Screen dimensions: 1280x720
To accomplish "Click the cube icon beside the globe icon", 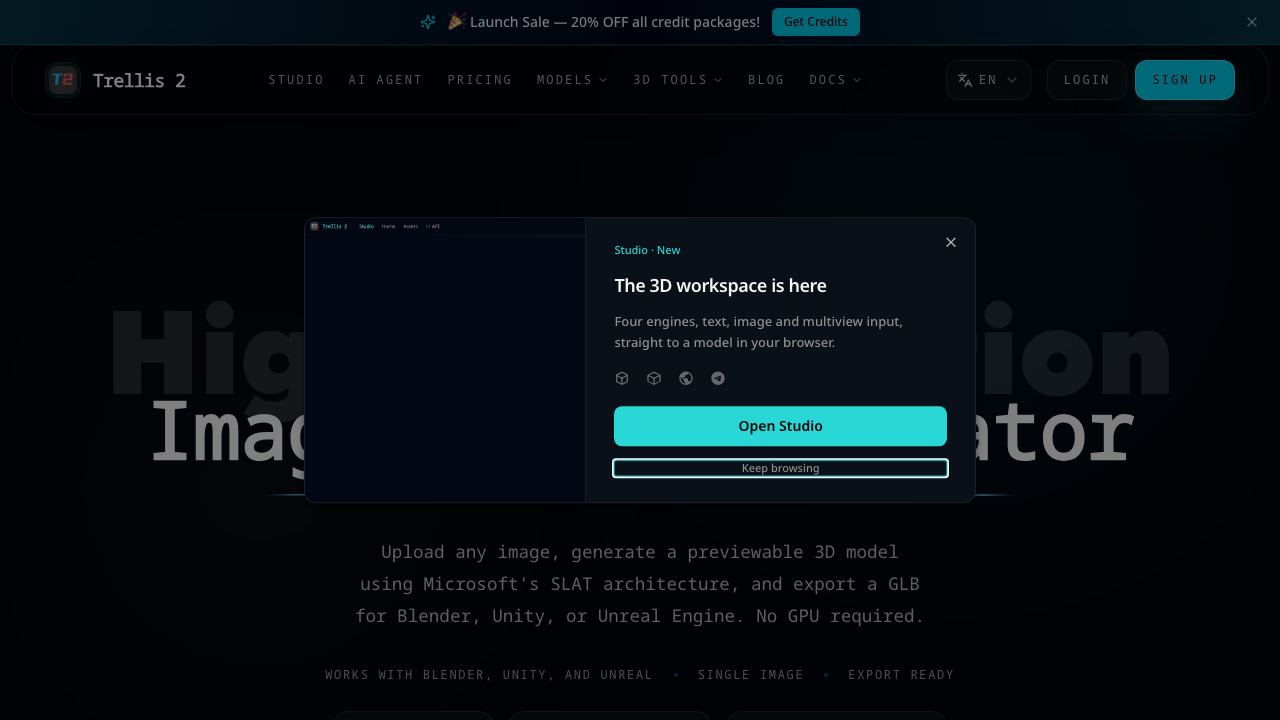I will coord(654,378).
